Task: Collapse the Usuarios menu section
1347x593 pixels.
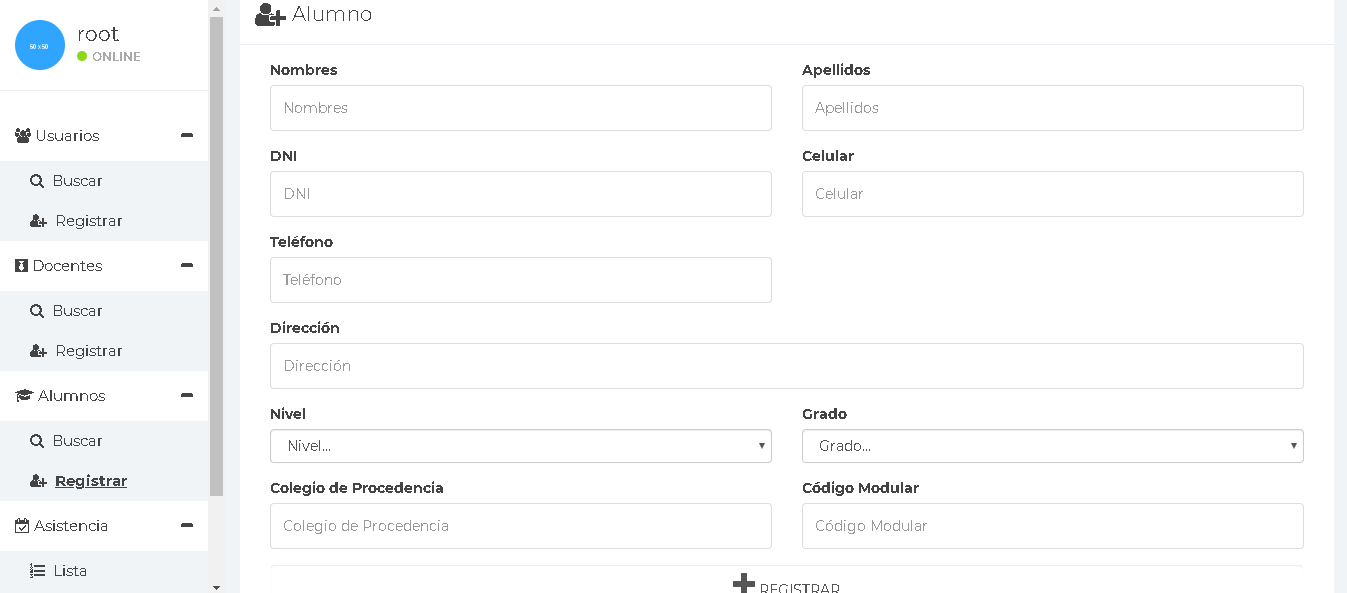Action: point(186,135)
